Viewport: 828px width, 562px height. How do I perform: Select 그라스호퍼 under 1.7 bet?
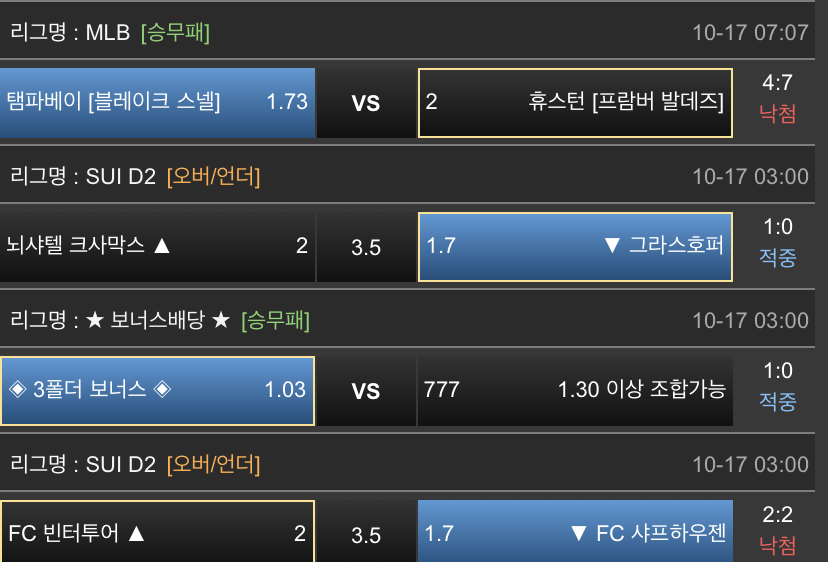click(x=575, y=246)
